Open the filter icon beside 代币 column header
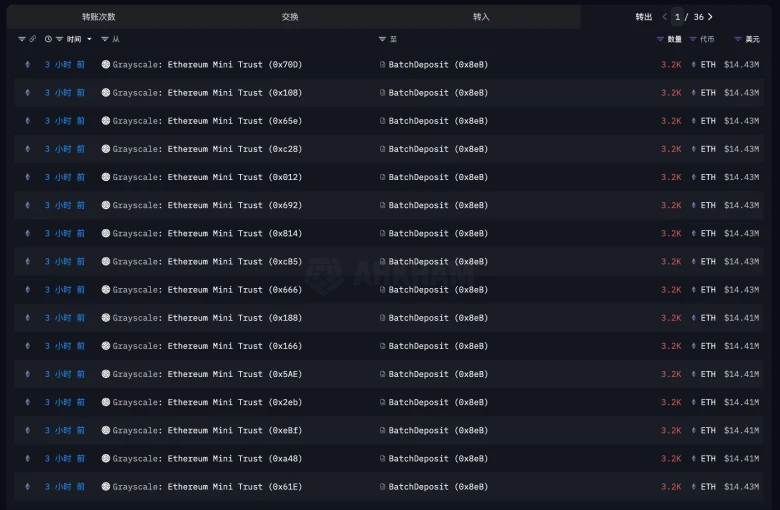Image resolution: width=780 pixels, height=510 pixels. [x=694, y=39]
